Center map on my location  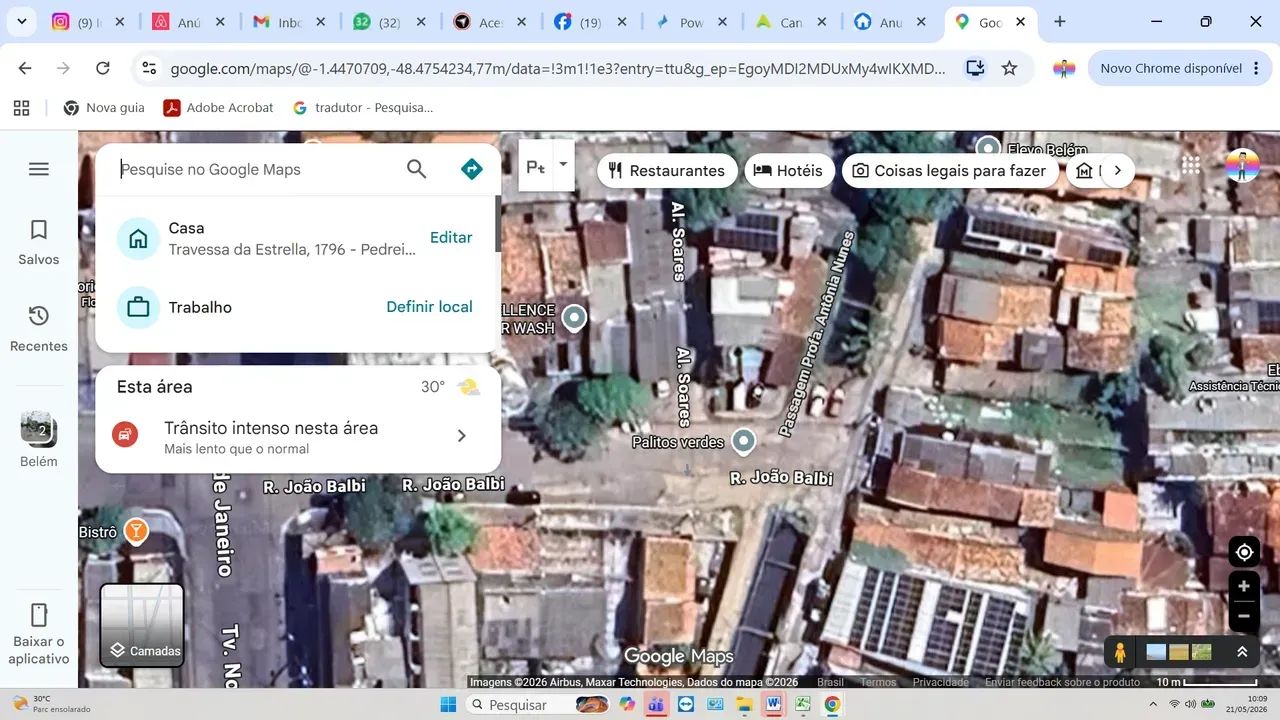[1244, 552]
